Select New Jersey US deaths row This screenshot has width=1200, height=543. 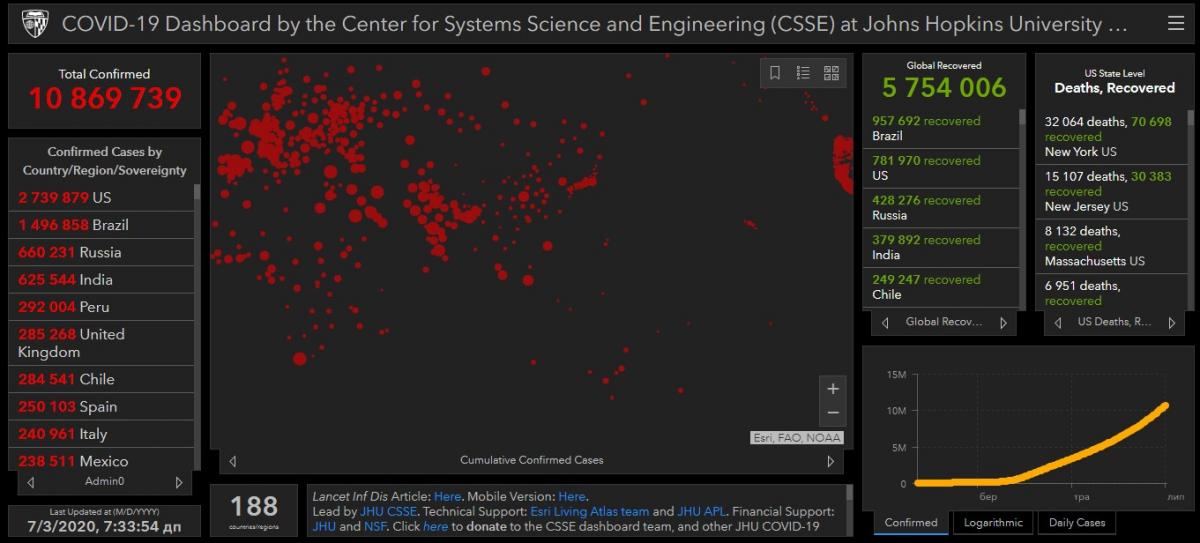click(1111, 191)
